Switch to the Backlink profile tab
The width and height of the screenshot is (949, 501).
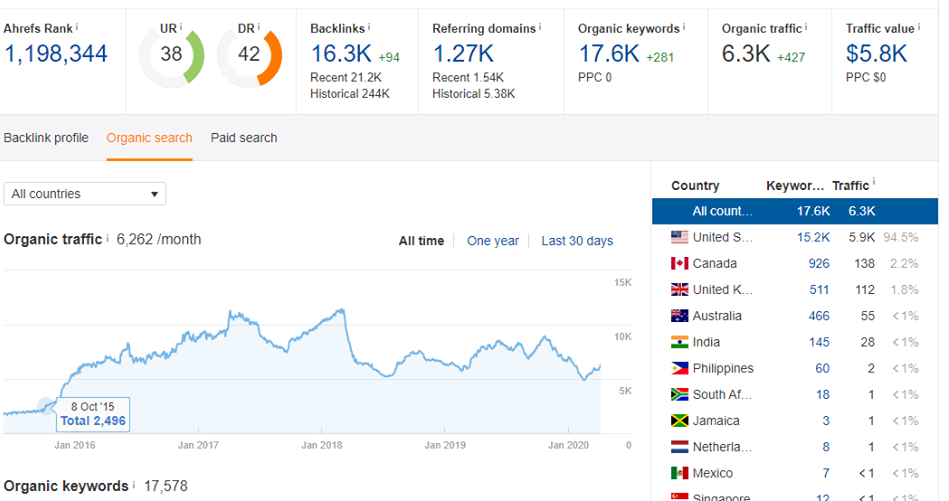click(46, 138)
